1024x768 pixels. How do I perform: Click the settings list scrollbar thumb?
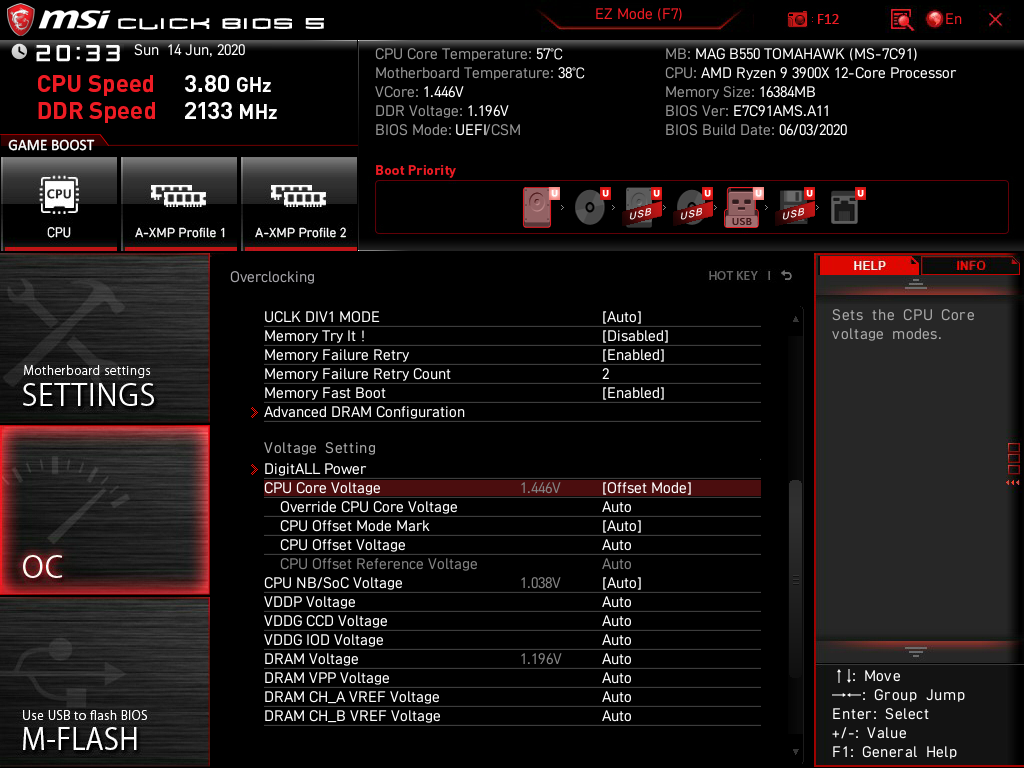795,579
